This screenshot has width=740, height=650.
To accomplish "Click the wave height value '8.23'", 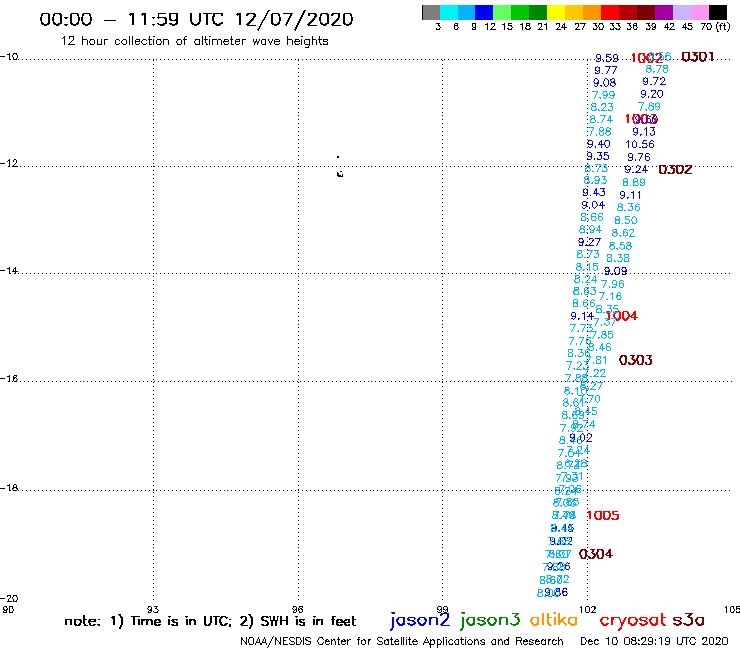I will 602,107.
